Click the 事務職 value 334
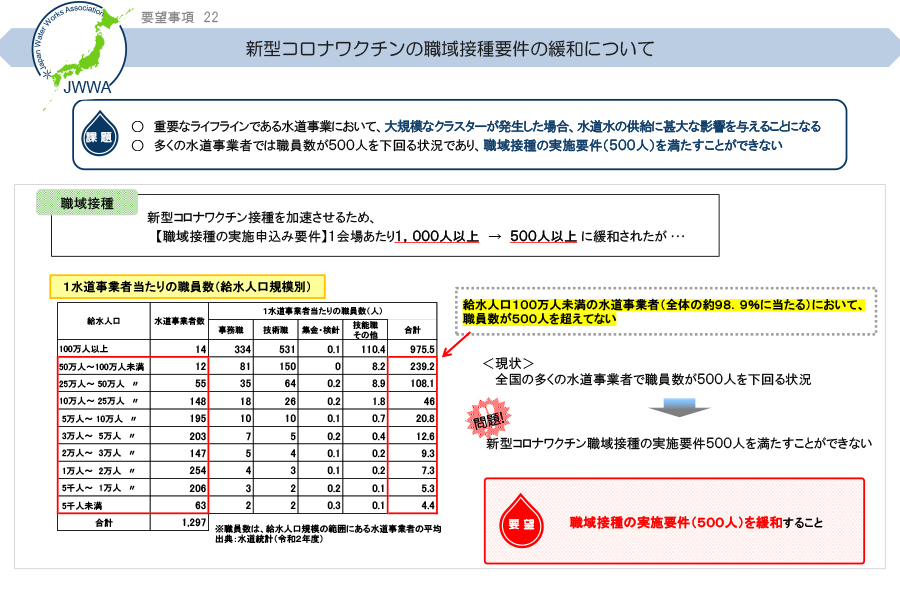The image size is (900, 601). [242, 349]
